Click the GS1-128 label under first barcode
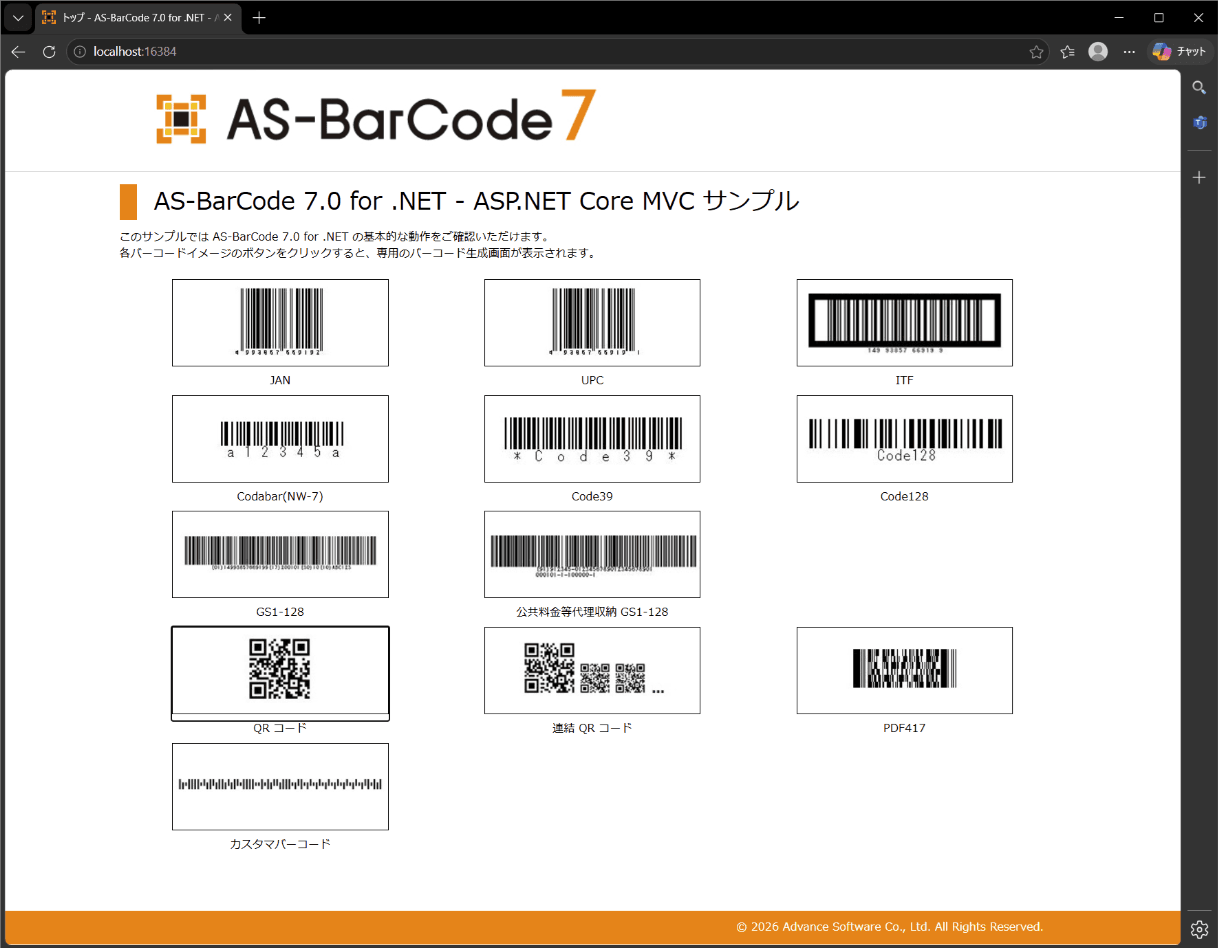The image size is (1218, 948). coord(280,612)
